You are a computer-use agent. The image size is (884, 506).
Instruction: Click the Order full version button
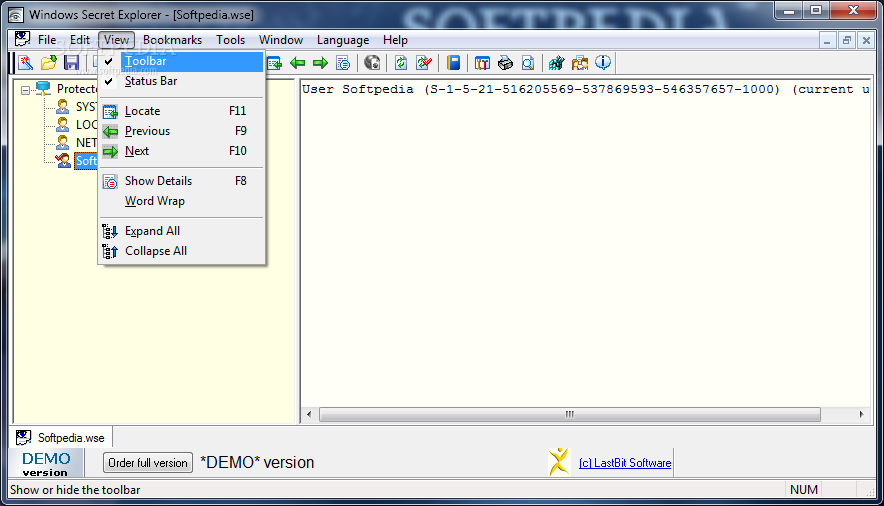(x=148, y=463)
